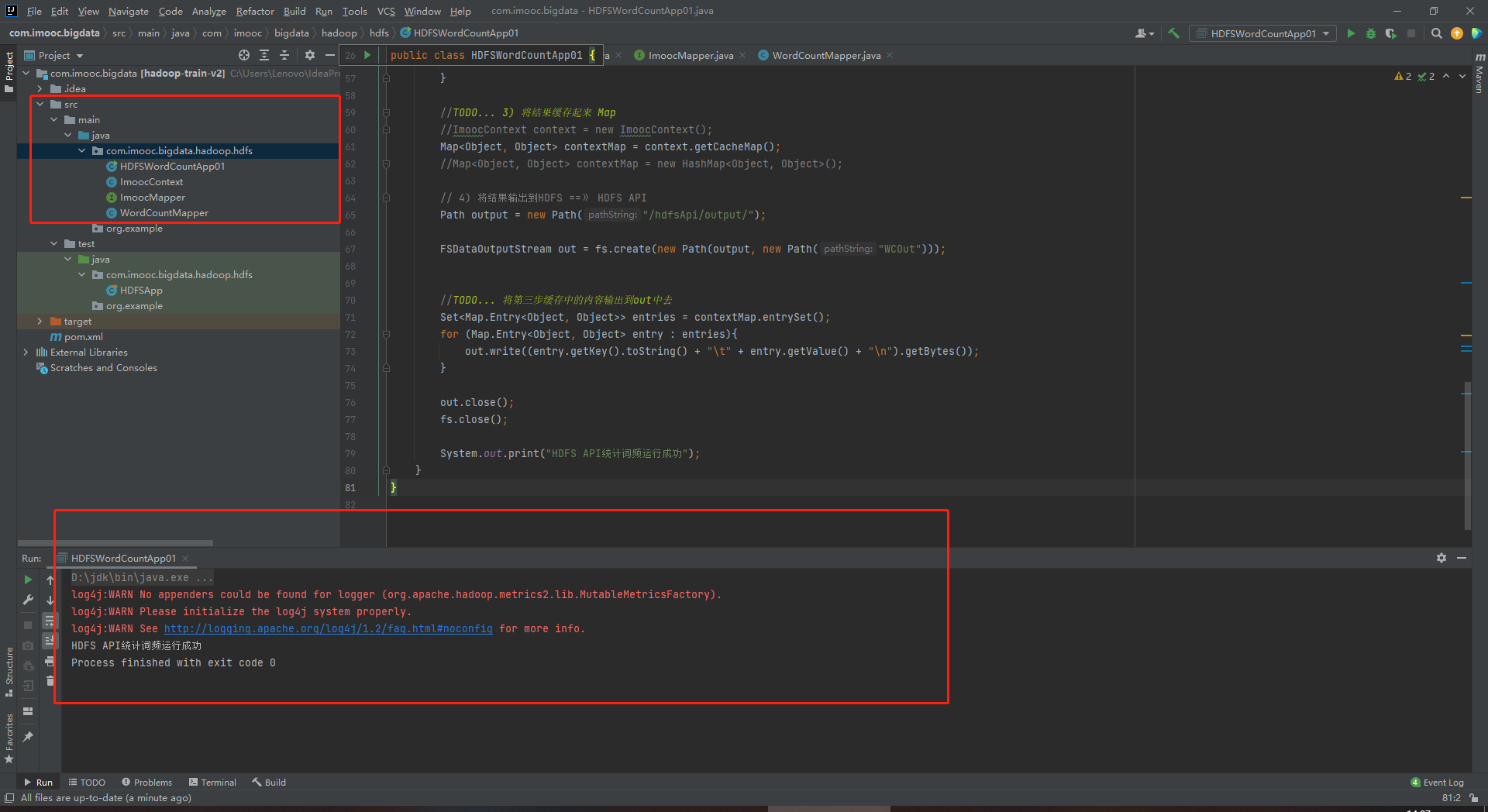Collapse the src folder
This screenshot has height=812, width=1488.
tap(40, 104)
